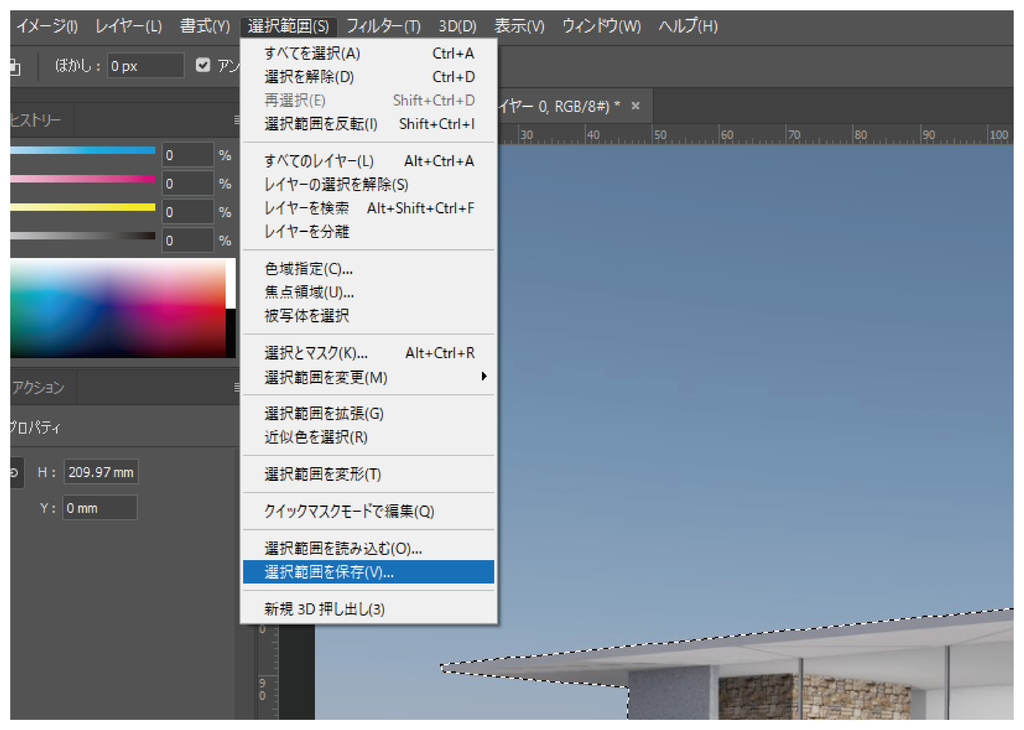This screenshot has height=730, width=1024.
Task: Choose クイックマスクモードで編集(Q) menu entry
Action: [369, 511]
